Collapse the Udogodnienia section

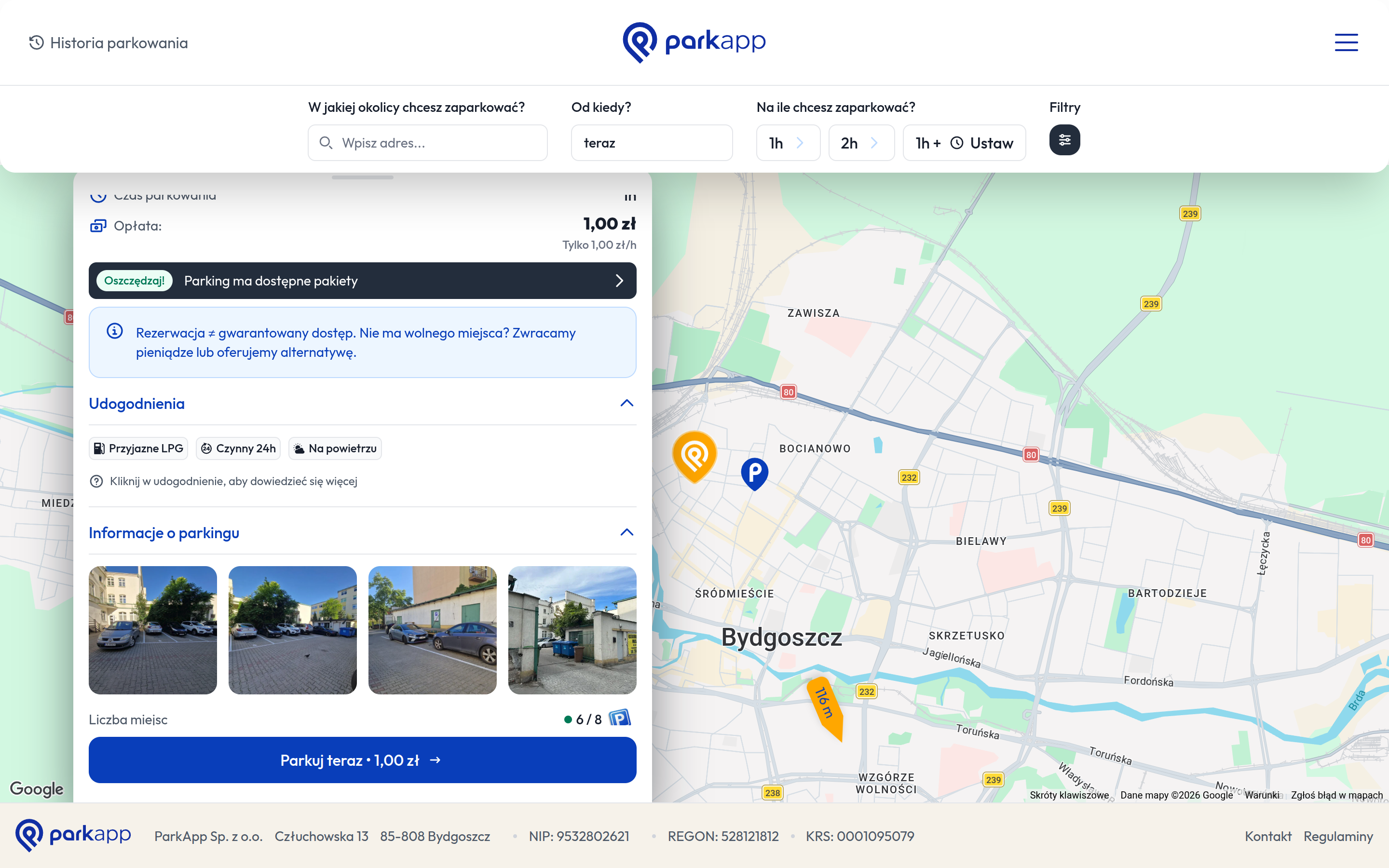362,404
